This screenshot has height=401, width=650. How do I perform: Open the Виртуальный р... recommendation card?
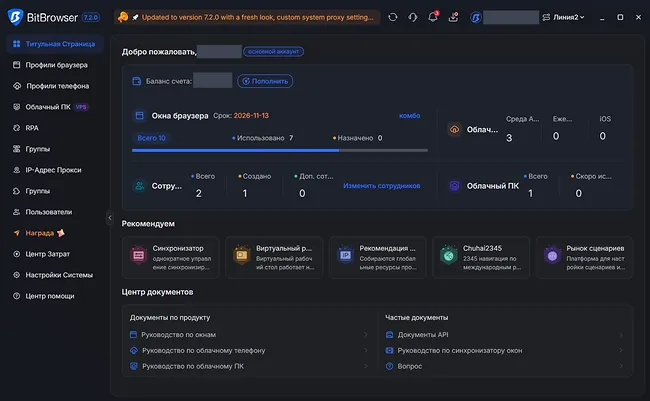[274, 257]
